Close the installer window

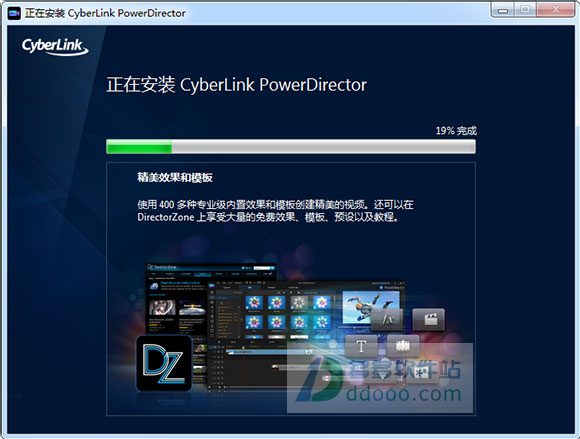point(555,10)
